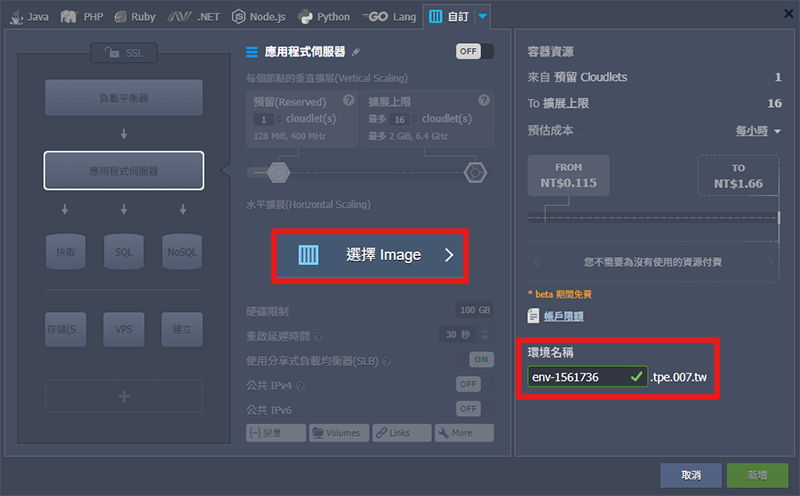Enable the SSL option
This screenshot has height=496, width=800.
(x=124, y=53)
